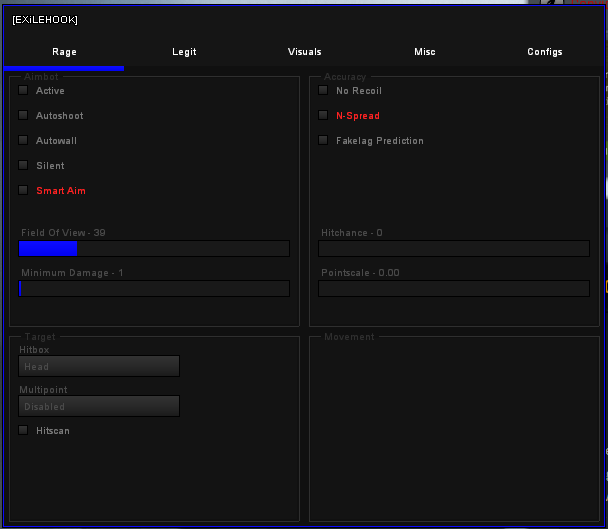This screenshot has width=608, height=529.
Task: Toggle the Autoshoot checkbox
Action: pyautogui.click(x=24, y=116)
